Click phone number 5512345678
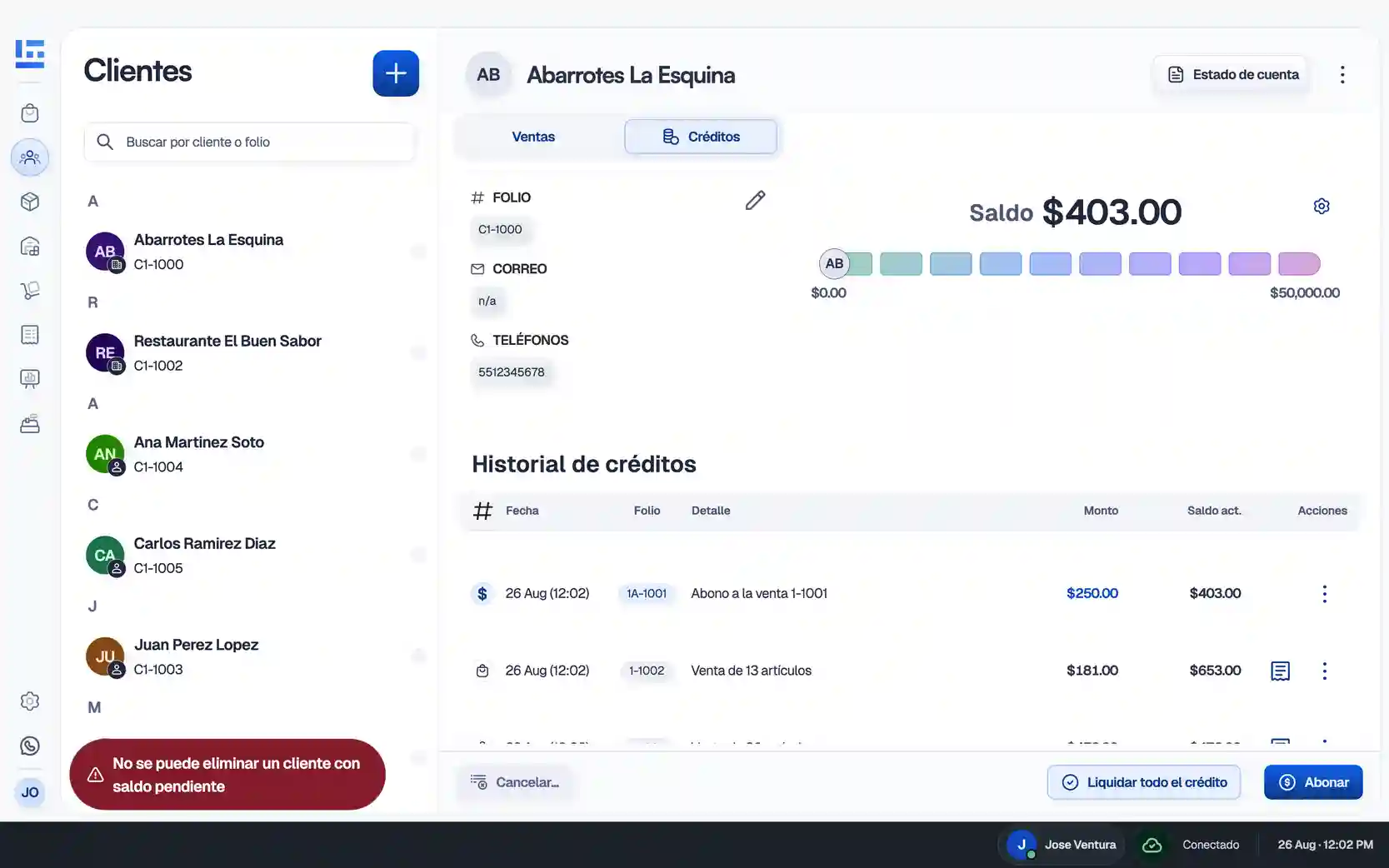This screenshot has height=868, width=1389. click(x=512, y=372)
